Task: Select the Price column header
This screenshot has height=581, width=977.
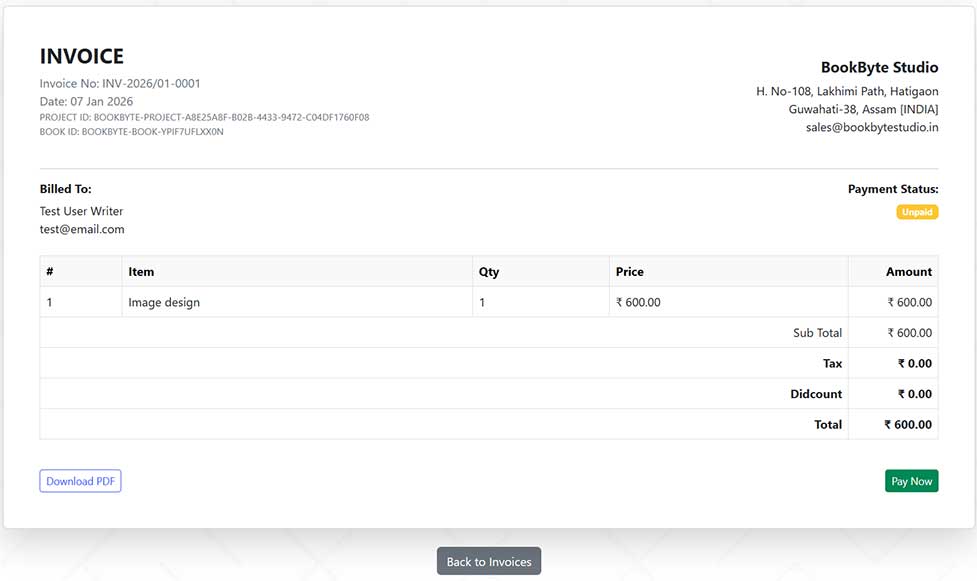Action: (x=629, y=271)
